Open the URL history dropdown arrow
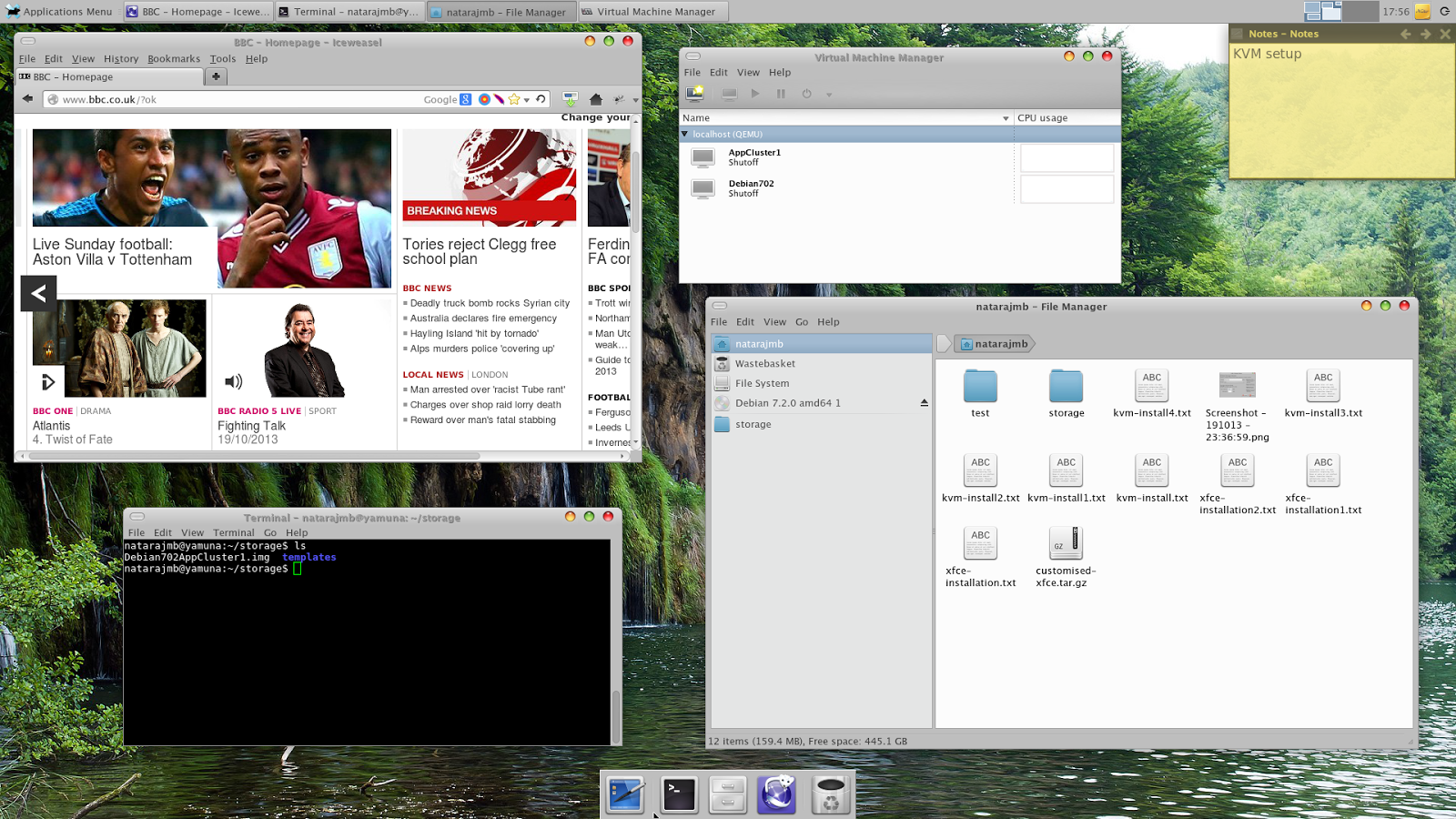 pyautogui.click(x=527, y=100)
